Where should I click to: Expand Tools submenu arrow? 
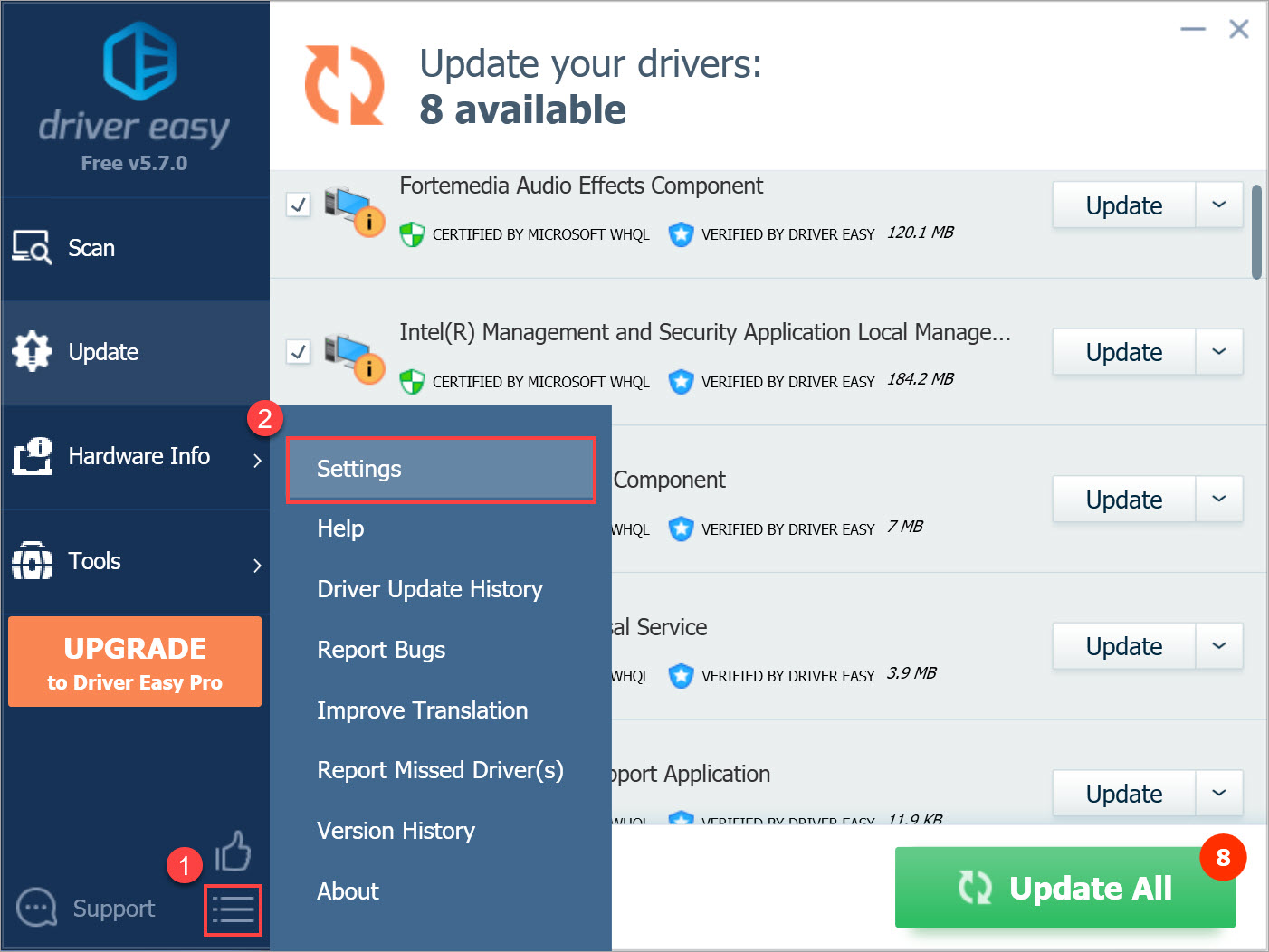tap(257, 566)
